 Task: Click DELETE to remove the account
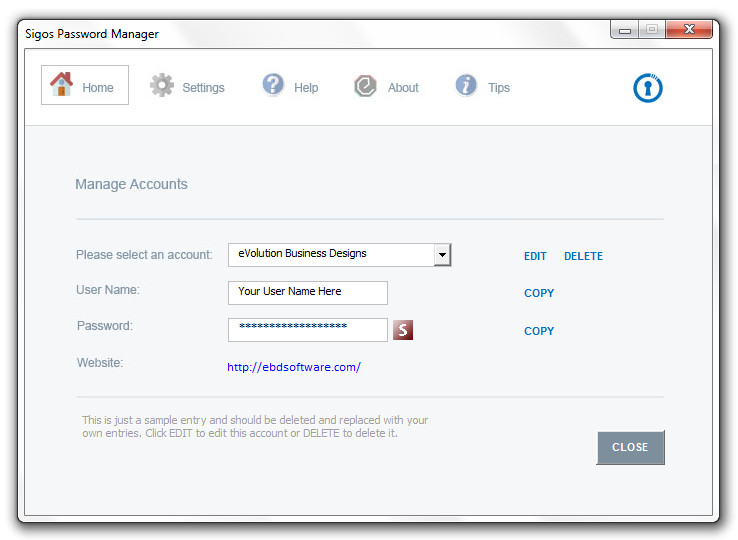pos(583,256)
